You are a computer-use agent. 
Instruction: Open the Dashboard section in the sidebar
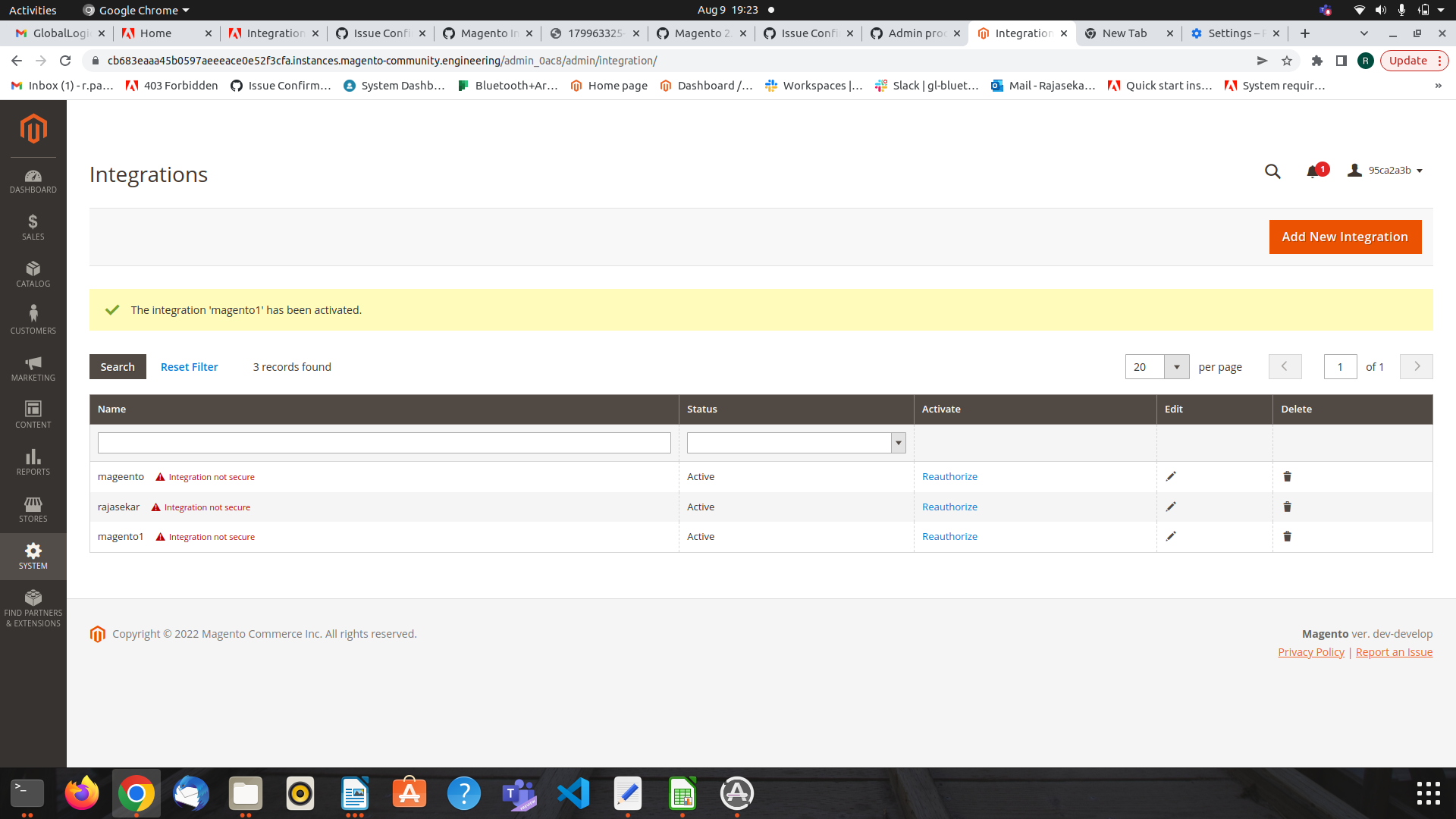pyautogui.click(x=33, y=182)
